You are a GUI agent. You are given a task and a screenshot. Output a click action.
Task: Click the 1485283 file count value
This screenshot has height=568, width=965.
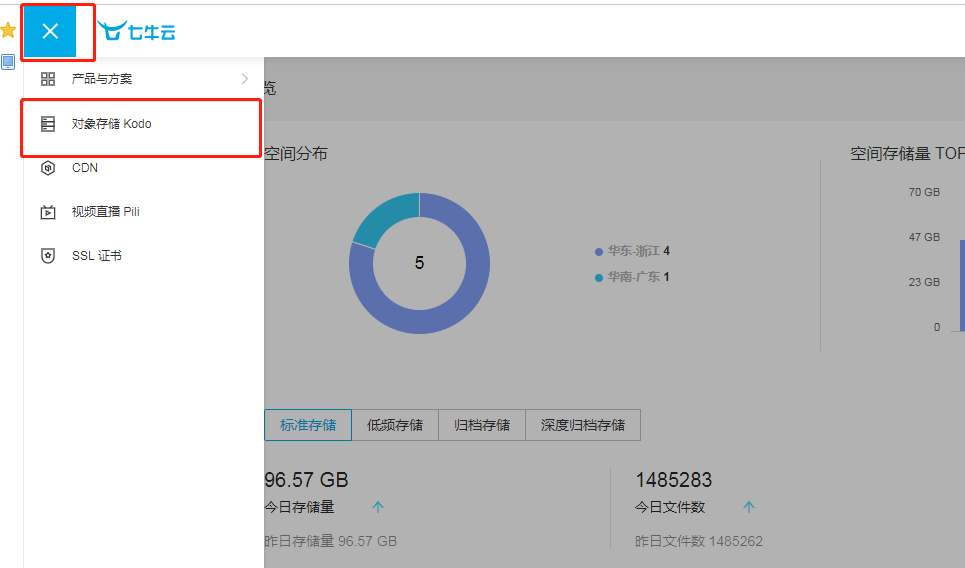pos(673,479)
